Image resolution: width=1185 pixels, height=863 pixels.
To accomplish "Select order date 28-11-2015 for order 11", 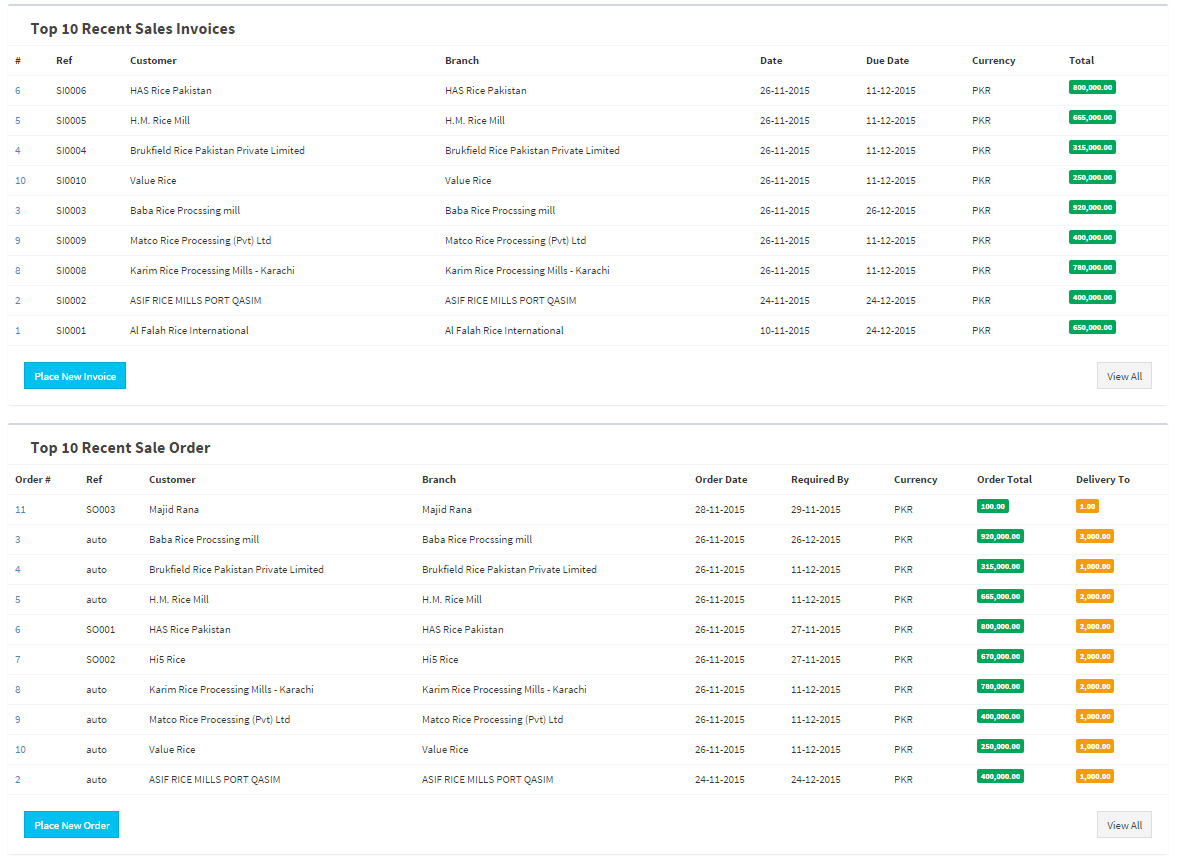I will tap(719, 509).
